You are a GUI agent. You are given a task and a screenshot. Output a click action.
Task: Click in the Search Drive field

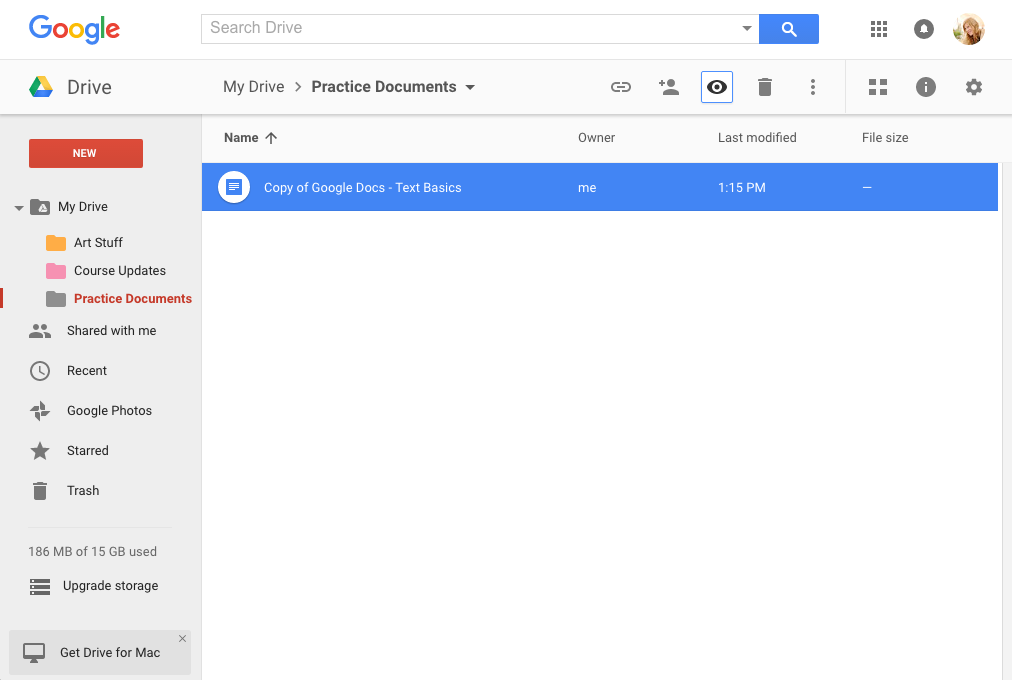pyautogui.click(x=470, y=28)
